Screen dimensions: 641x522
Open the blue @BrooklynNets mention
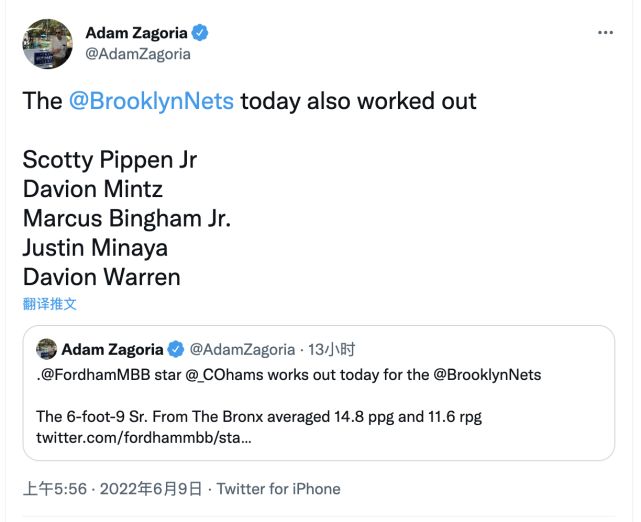tap(151, 101)
